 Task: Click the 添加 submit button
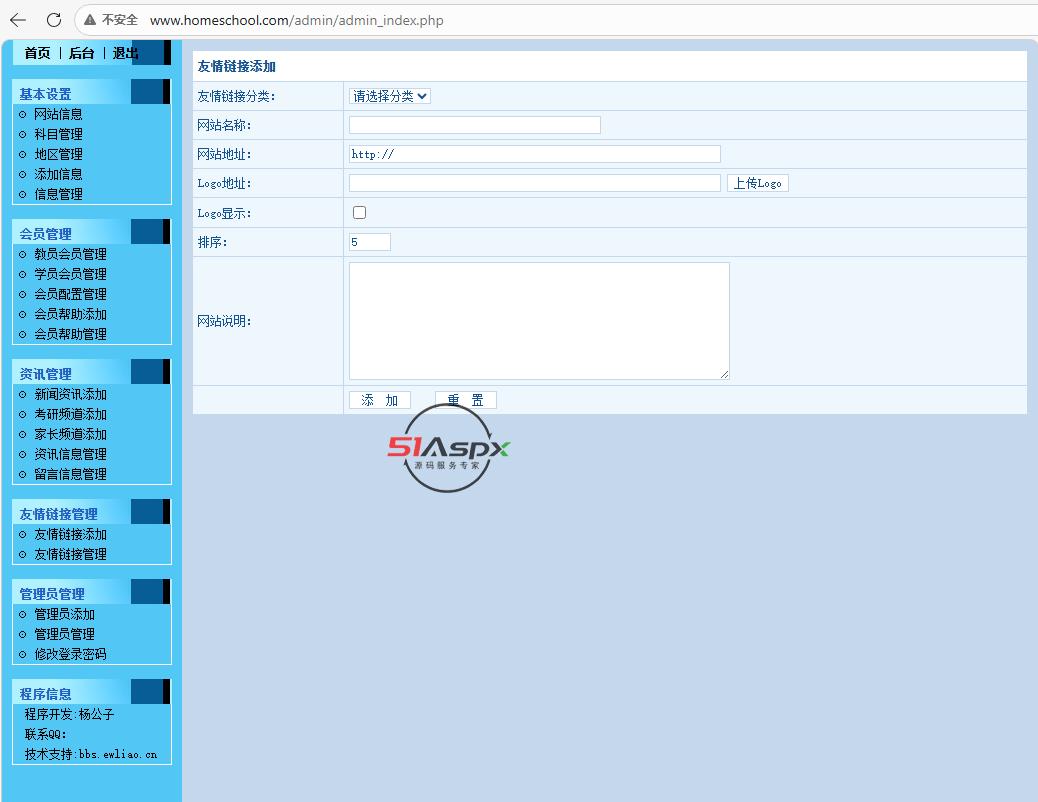tap(380, 400)
